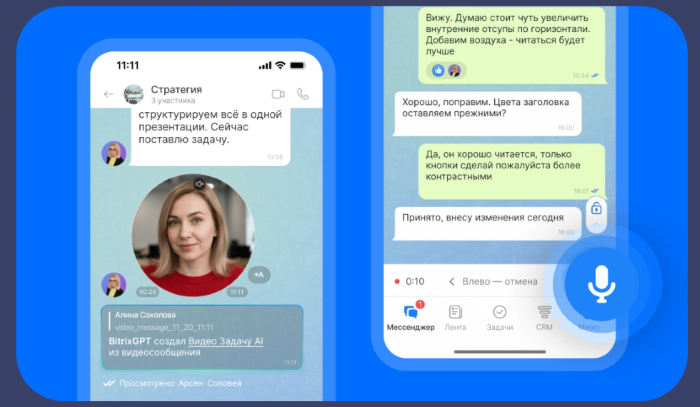Click the Стратегия chat title
700x407 pixels.
[176, 89]
